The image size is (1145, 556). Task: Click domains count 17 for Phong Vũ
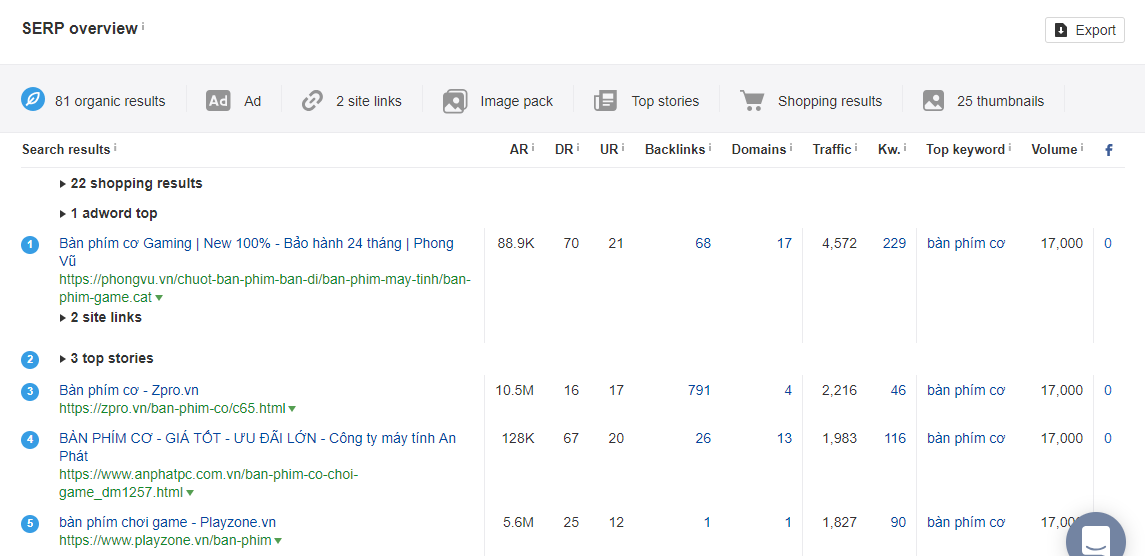click(x=784, y=243)
